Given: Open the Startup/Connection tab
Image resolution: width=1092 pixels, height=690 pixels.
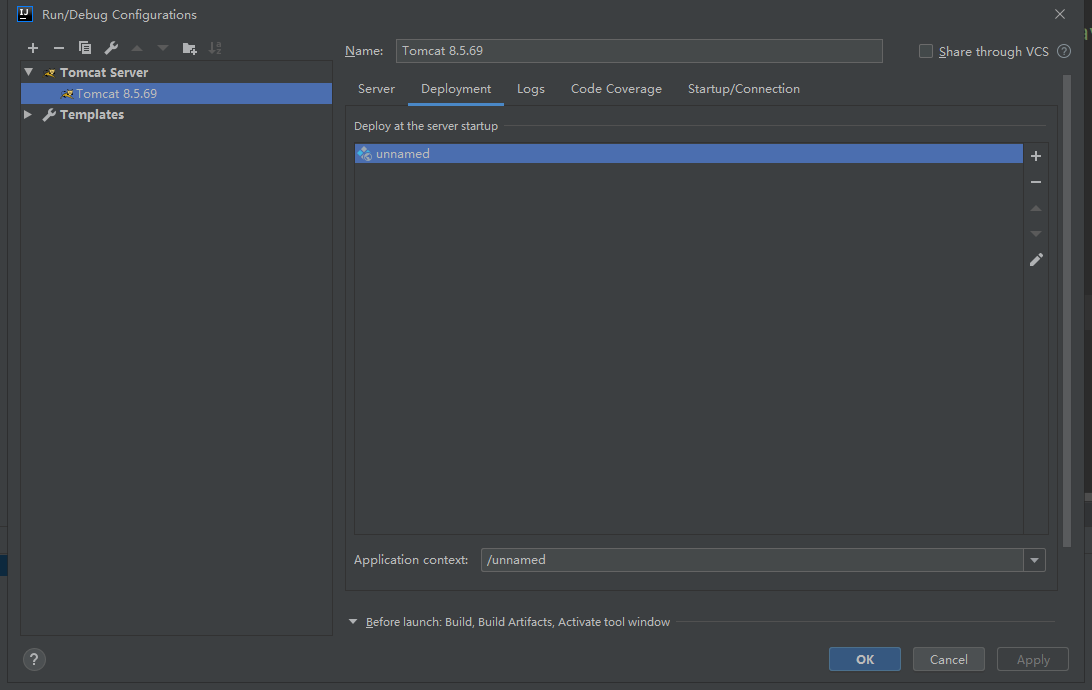Looking at the screenshot, I should click(x=744, y=89).
